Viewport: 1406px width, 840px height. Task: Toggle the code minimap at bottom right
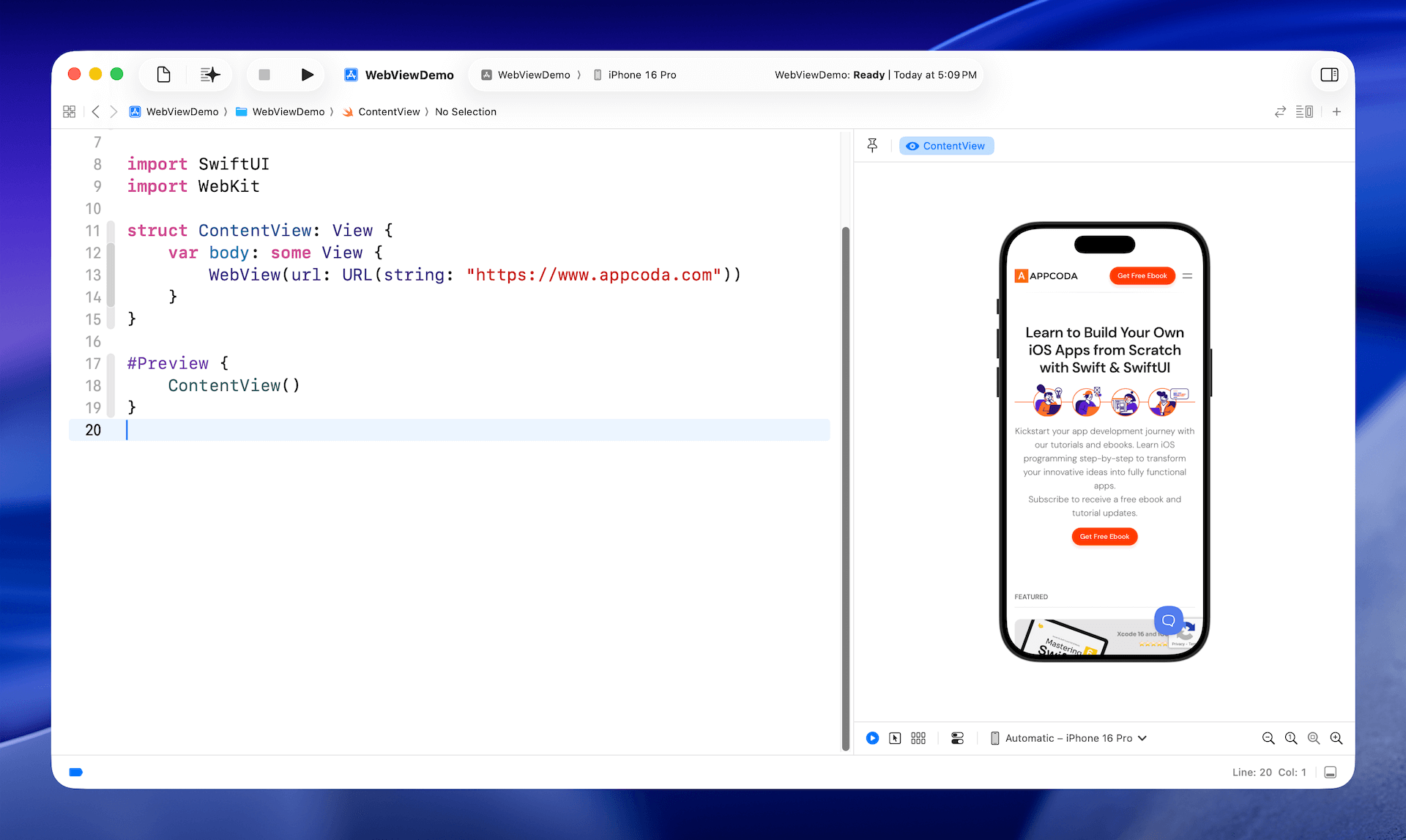tap(1330, 772)
